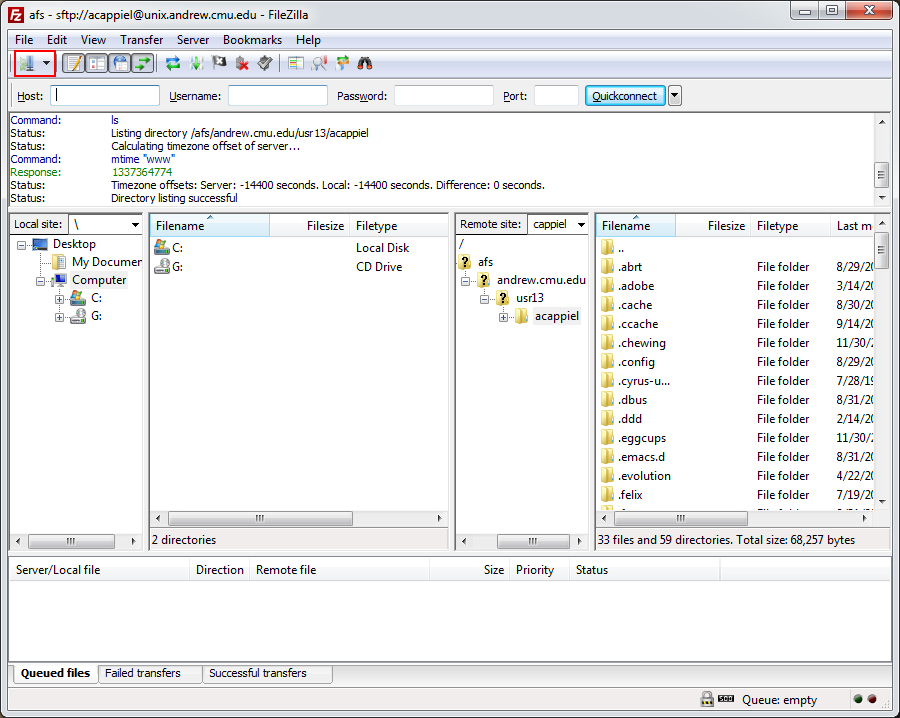This screenshot has width=900, height=718.
Task: Collapse the usr13 remote tree node
Action: point(484,299)
